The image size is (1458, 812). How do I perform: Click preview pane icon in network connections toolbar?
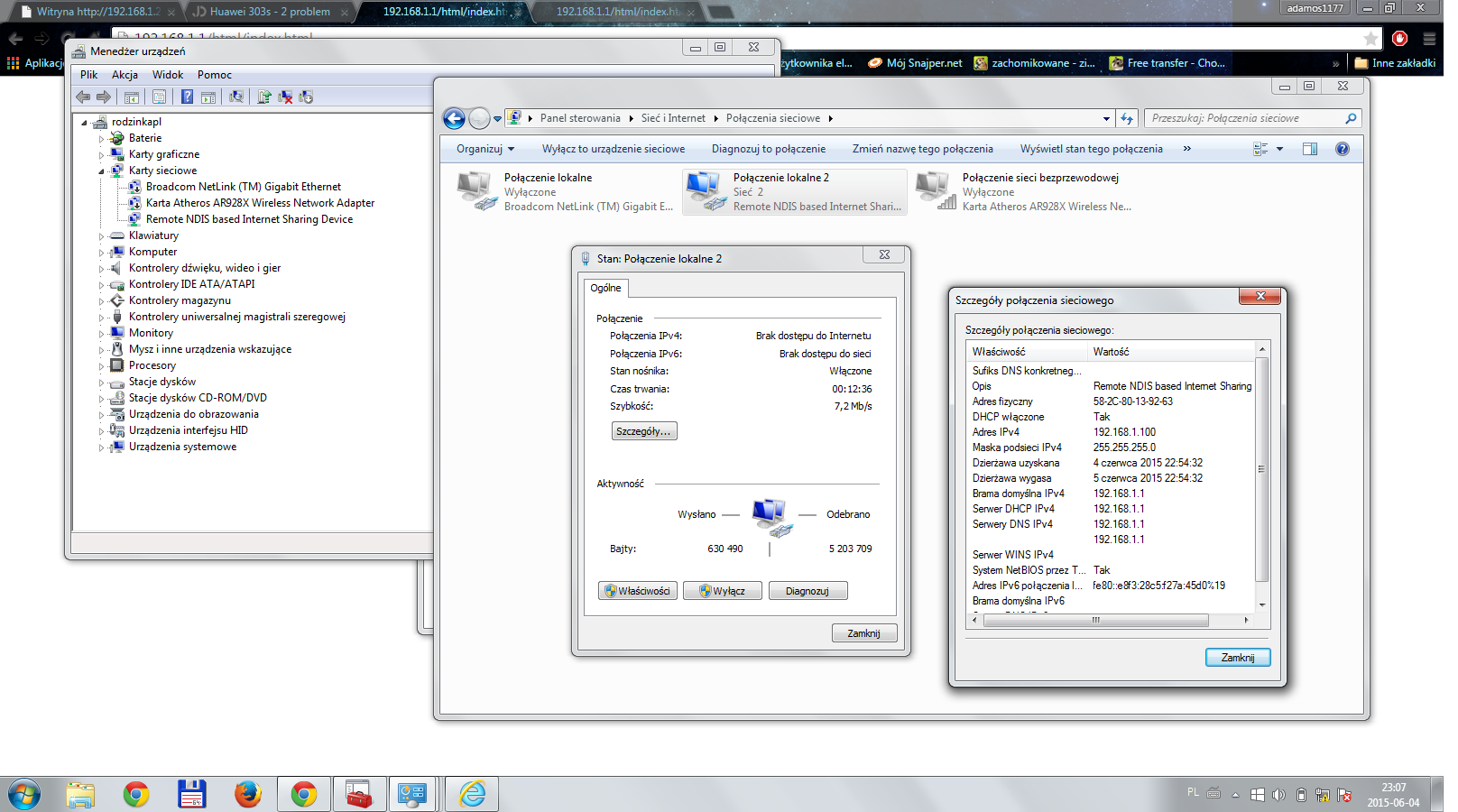pos(1310,149)
